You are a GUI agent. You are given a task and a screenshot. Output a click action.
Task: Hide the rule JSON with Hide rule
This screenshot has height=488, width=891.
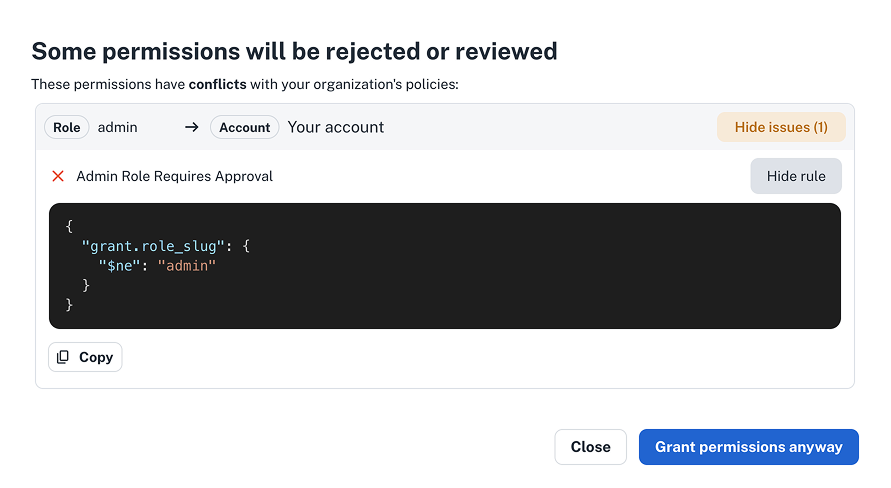[x=796, y=176]
